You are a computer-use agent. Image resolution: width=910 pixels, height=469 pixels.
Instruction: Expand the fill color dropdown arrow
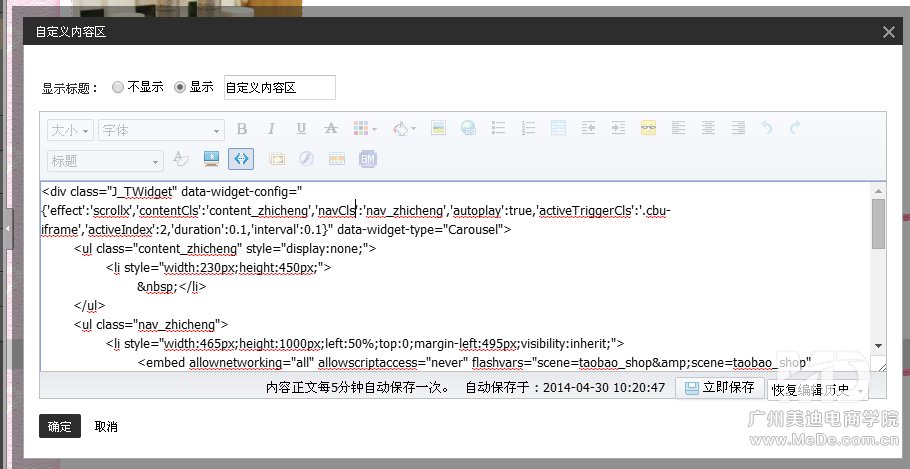[413, 129]
